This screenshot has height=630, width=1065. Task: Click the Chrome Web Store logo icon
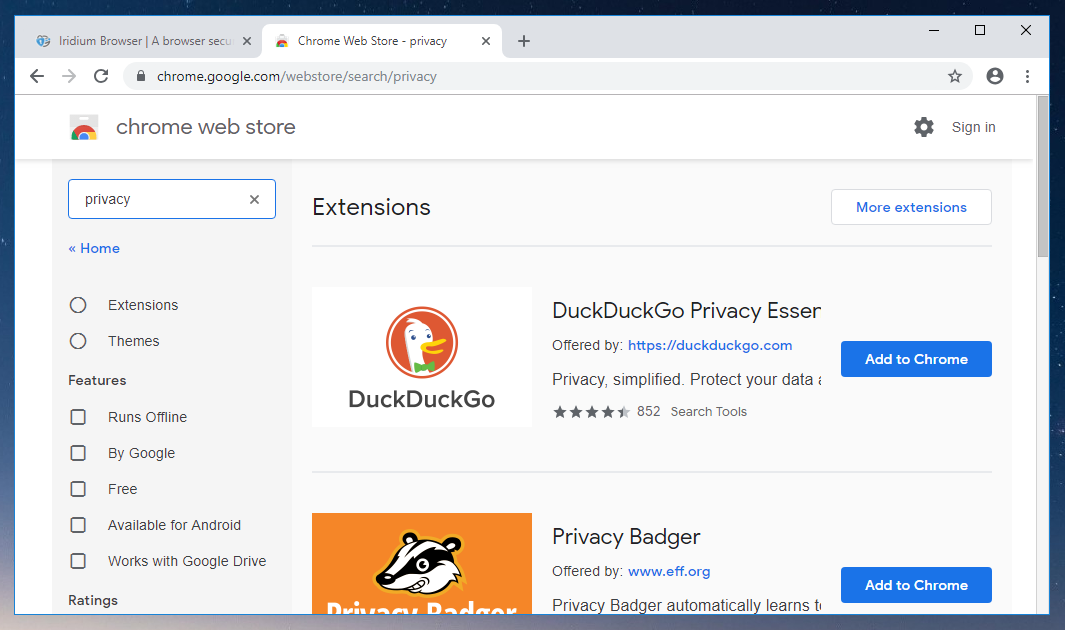84,127
